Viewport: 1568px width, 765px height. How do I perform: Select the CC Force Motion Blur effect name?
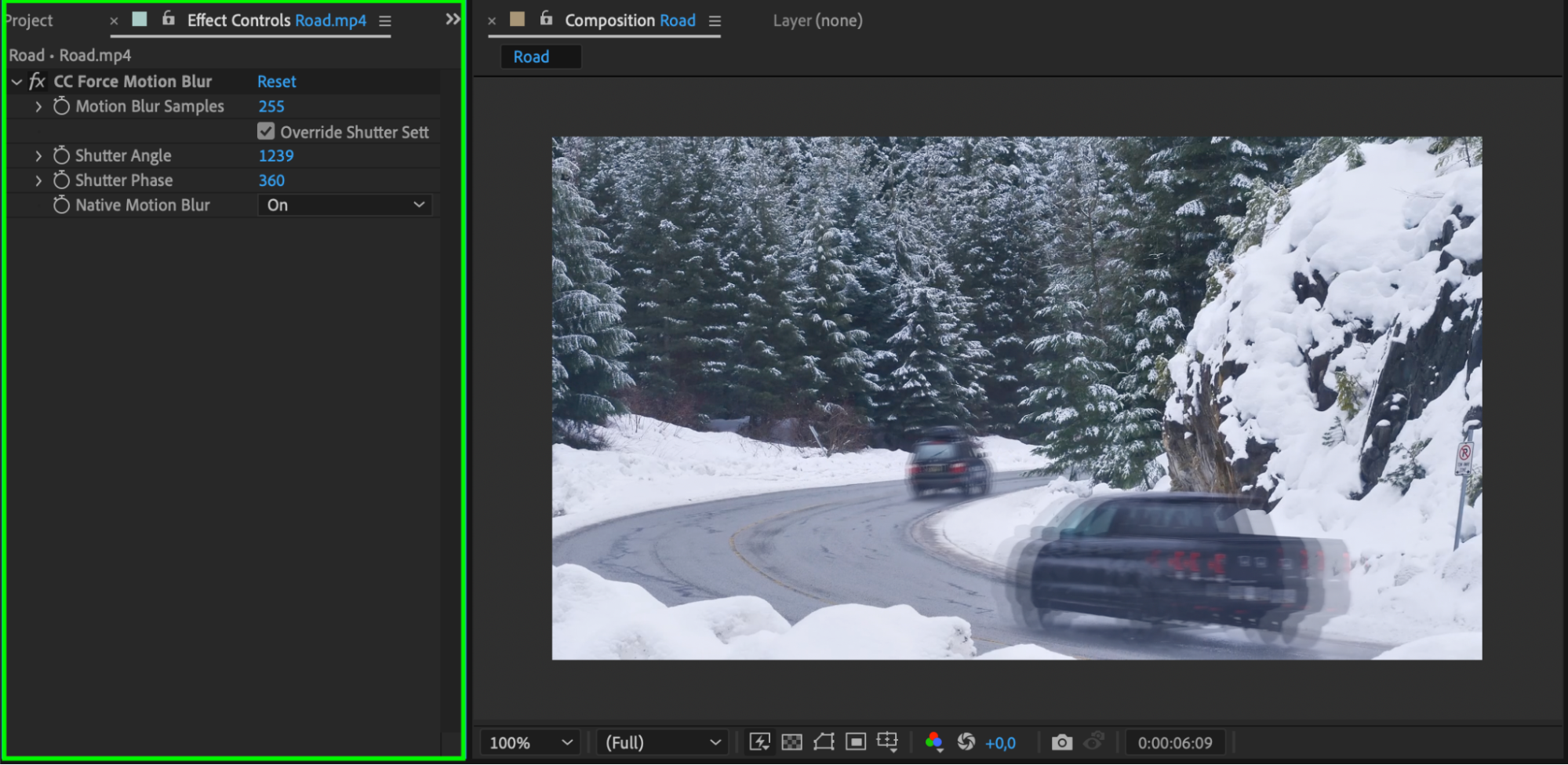click(133, 82)
